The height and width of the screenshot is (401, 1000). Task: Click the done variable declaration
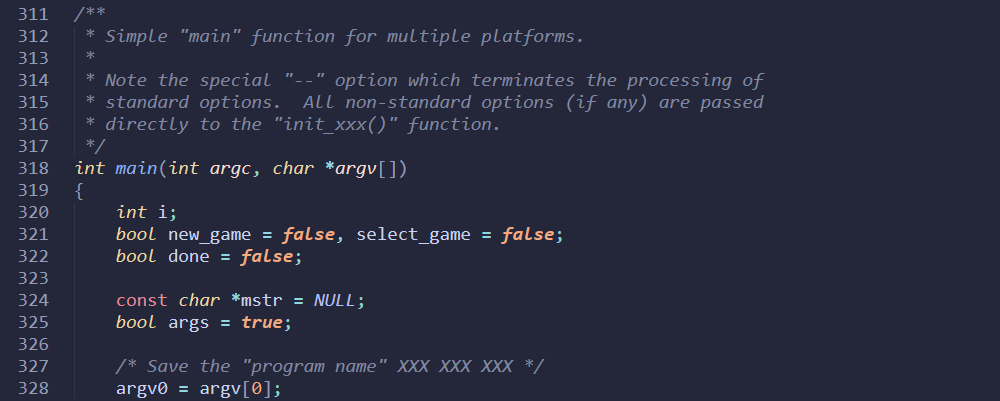point(189,256)
